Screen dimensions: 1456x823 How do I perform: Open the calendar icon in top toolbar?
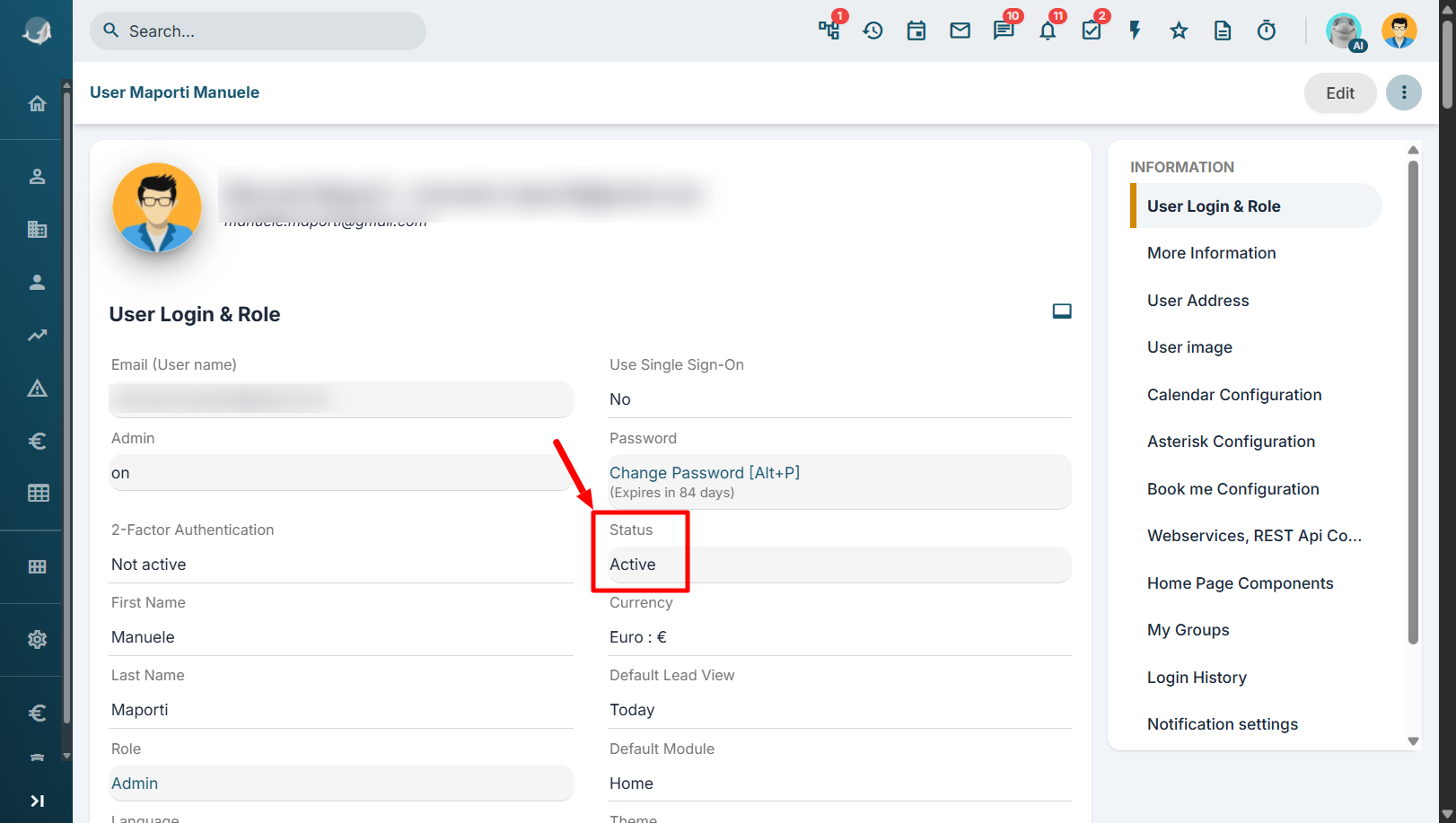(x=916, y=31)
